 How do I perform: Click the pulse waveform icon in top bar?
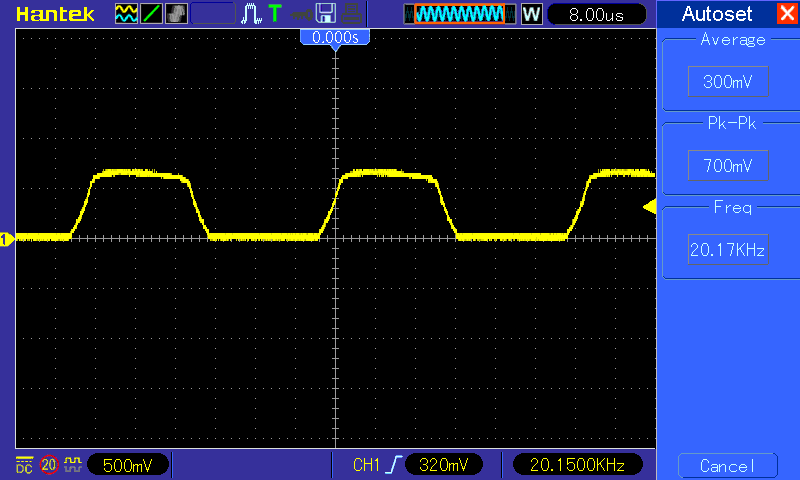click(251, 14)
